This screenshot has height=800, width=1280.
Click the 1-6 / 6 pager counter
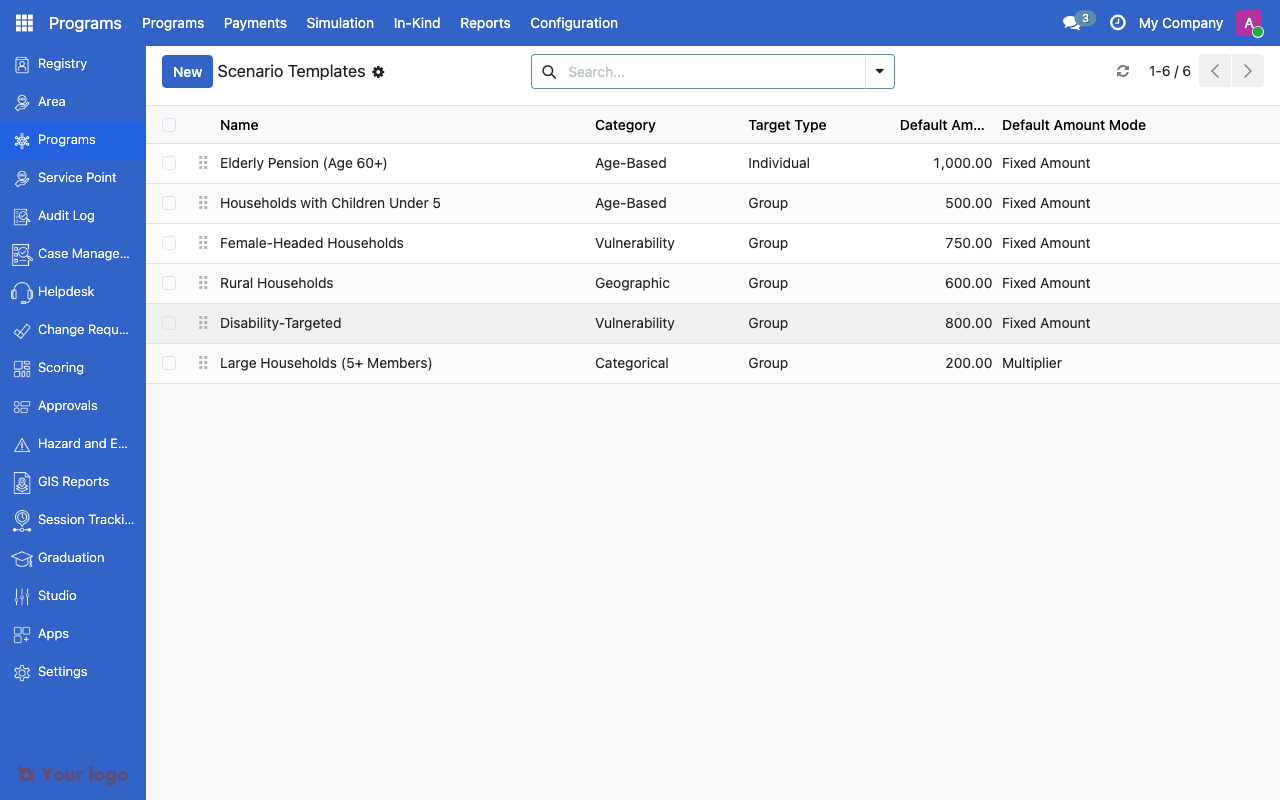tap(1170, 71)
